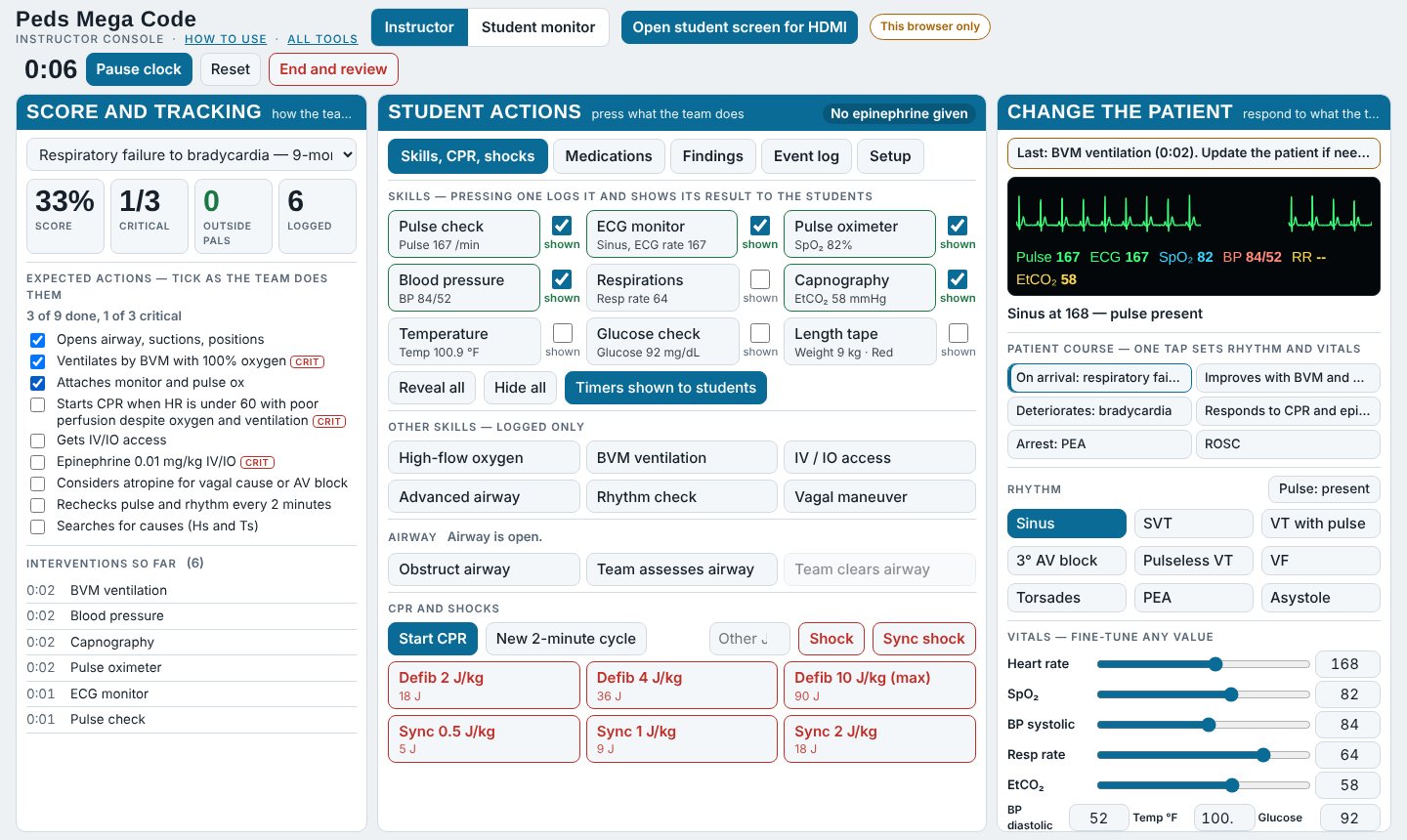Untick the Pulse check shown checkbox
This screenshot has width=1407, height=840.
point(562,227)
